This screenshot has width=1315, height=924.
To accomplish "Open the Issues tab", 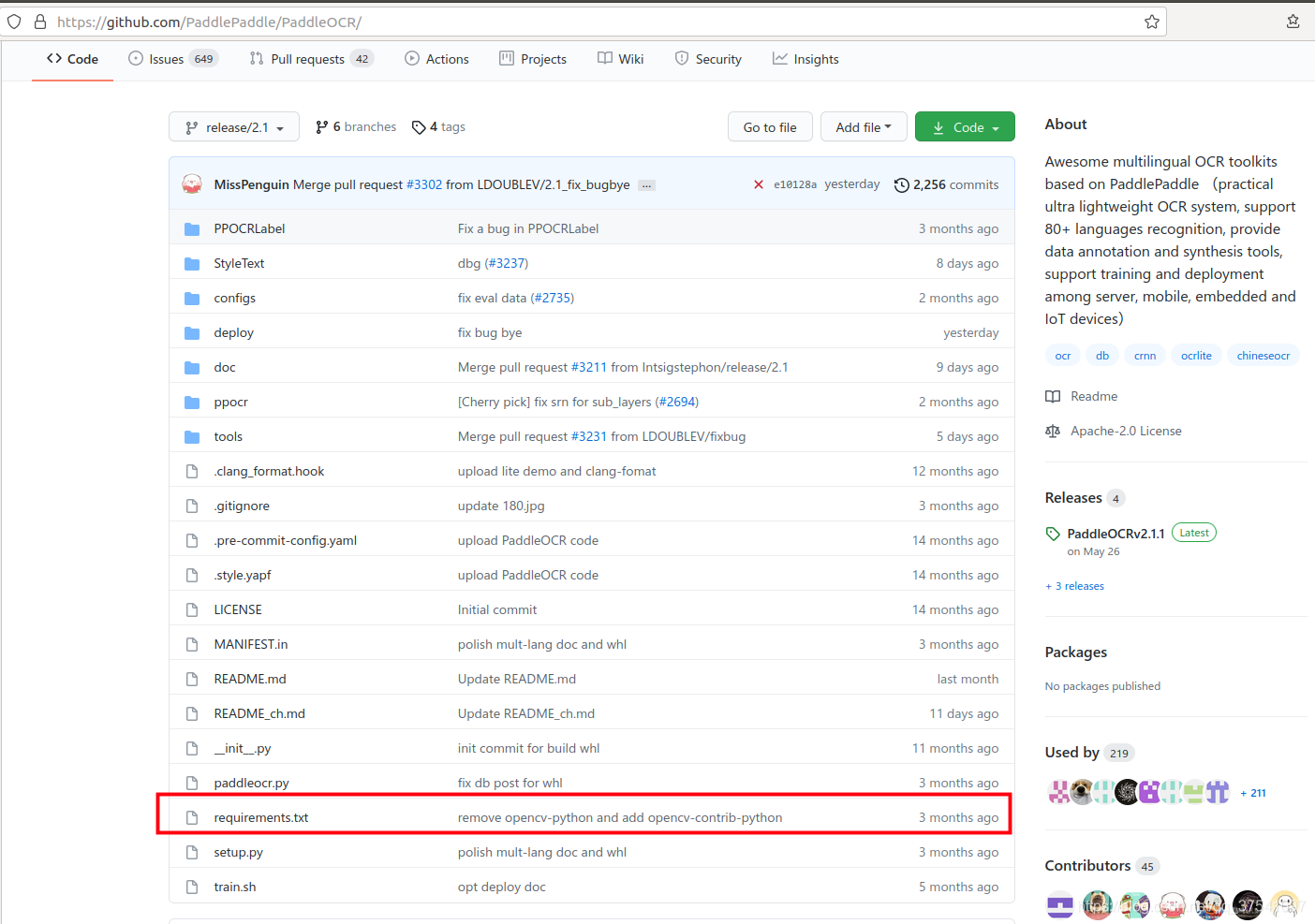I will pyautogui.click(x=173, y=59).
